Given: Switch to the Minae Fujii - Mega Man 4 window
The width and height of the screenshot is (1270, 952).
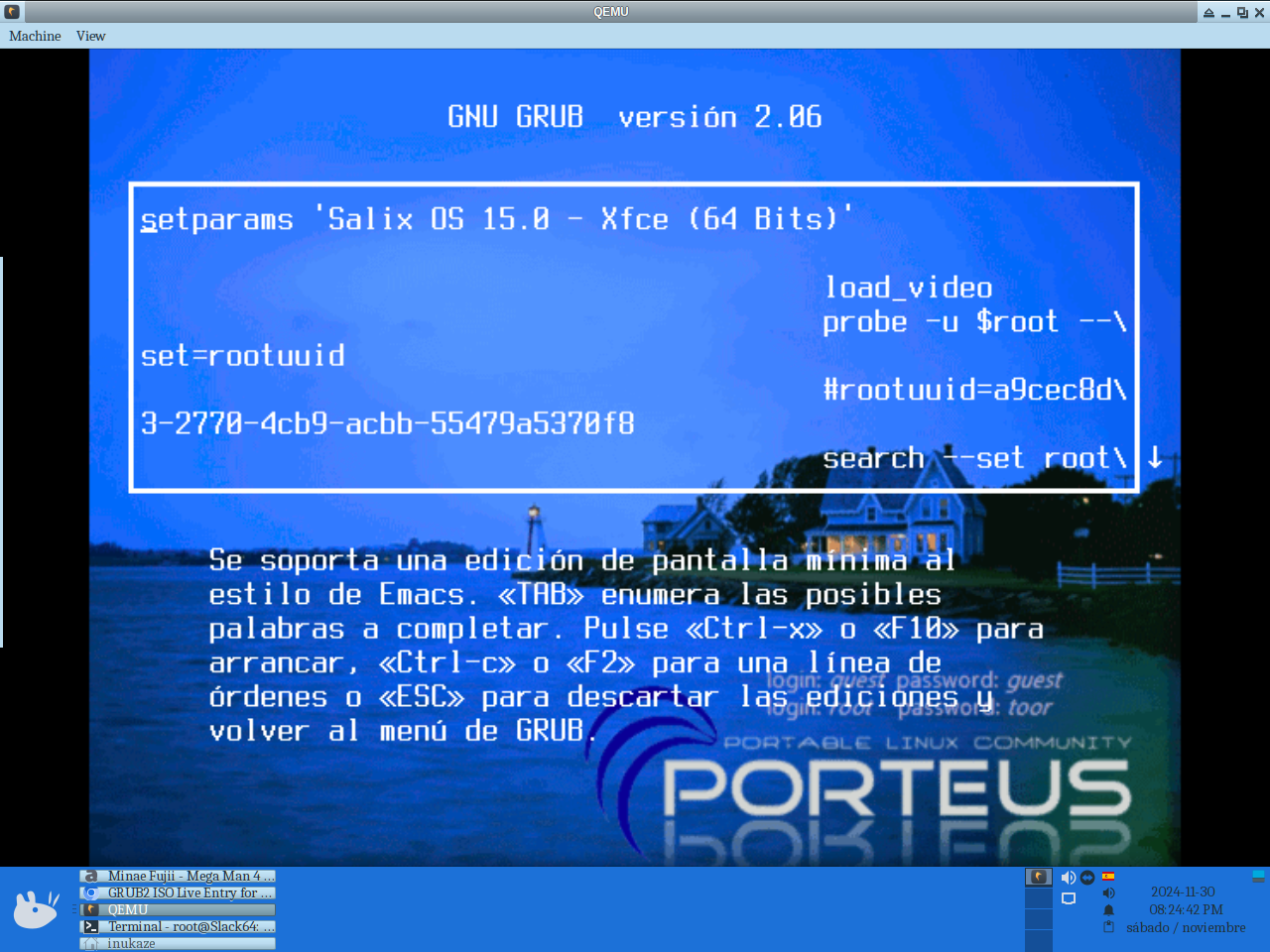Looking at the screenshot, I should pyautogui.click(x=178, y=876).
